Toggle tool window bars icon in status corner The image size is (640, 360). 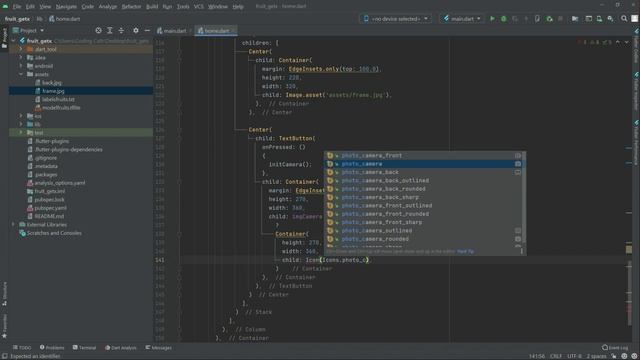pyautogui.click(x=4, y=356)
